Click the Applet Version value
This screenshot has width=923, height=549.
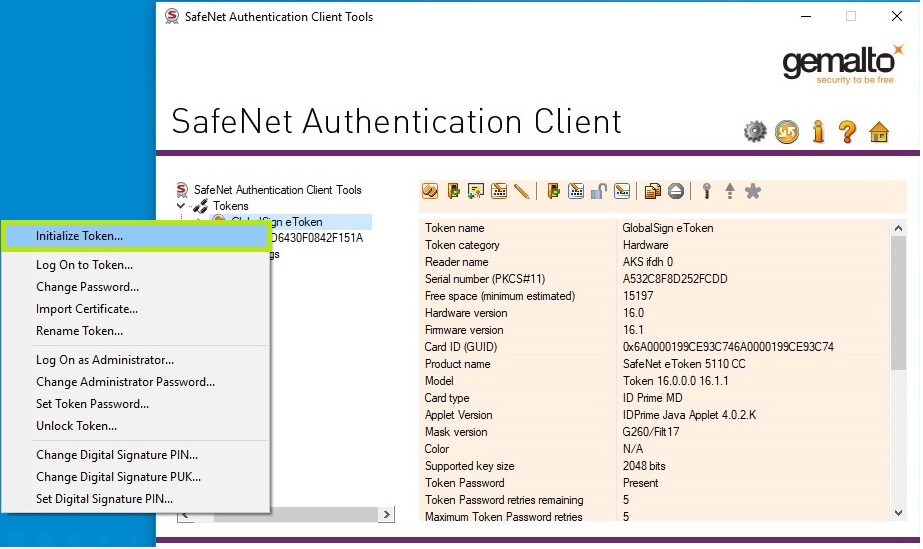click(x=689, y=415)
